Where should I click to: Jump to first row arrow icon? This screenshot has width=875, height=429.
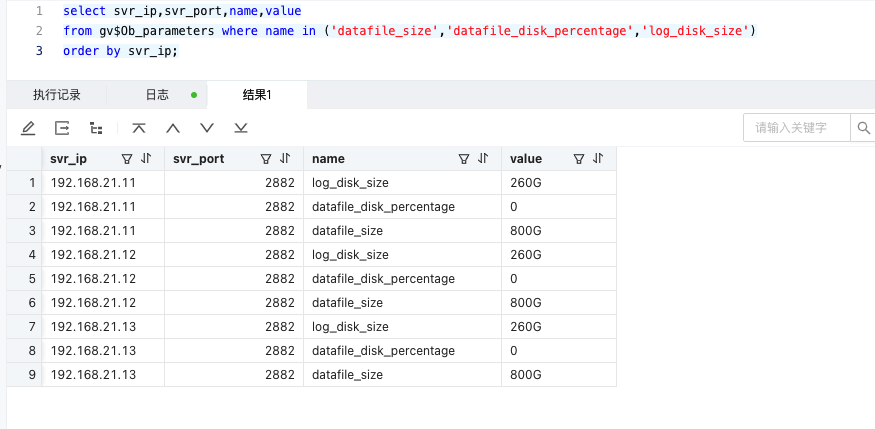[139, 128]
